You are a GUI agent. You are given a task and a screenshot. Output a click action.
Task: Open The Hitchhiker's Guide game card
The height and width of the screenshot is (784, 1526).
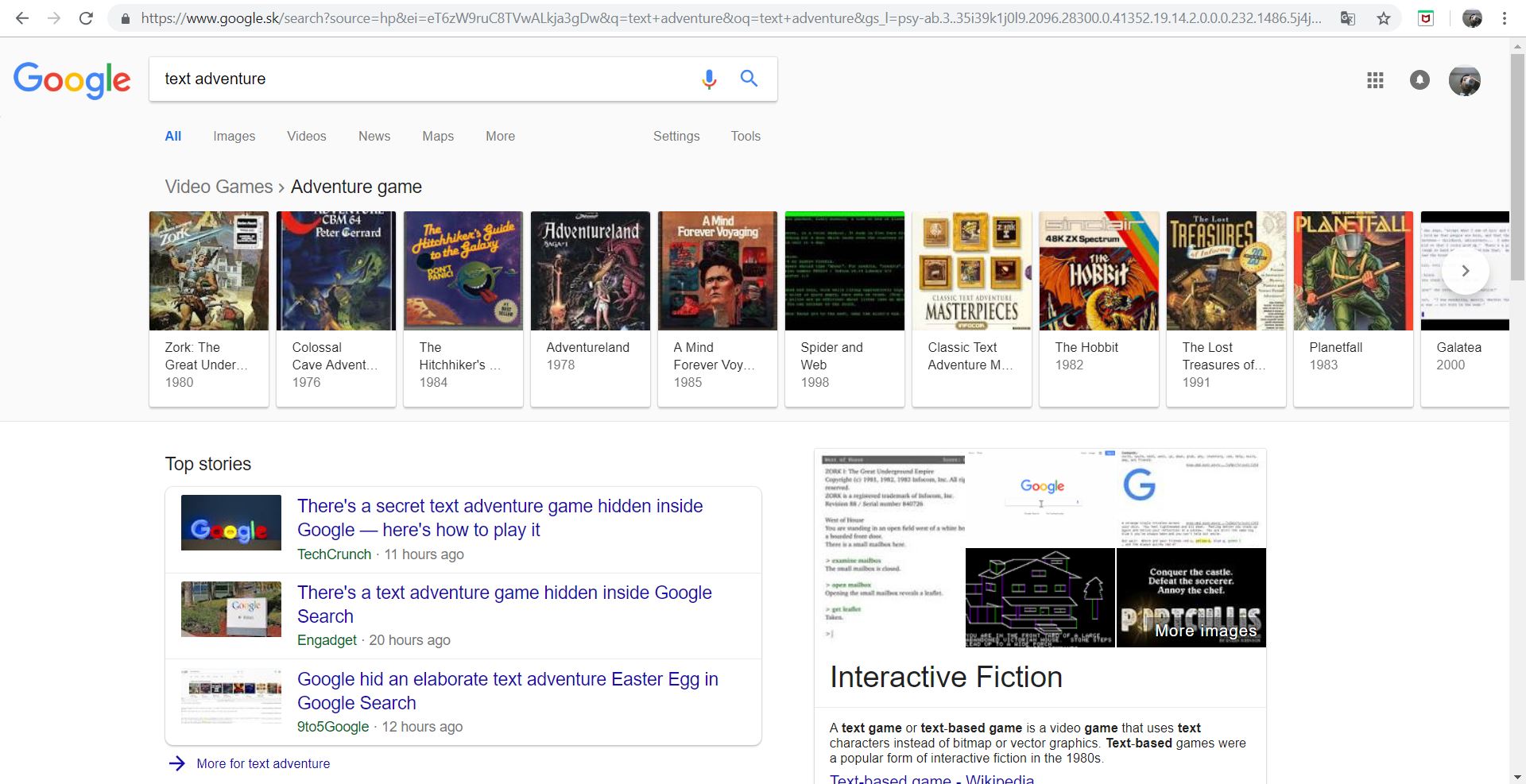click(463, 309)
